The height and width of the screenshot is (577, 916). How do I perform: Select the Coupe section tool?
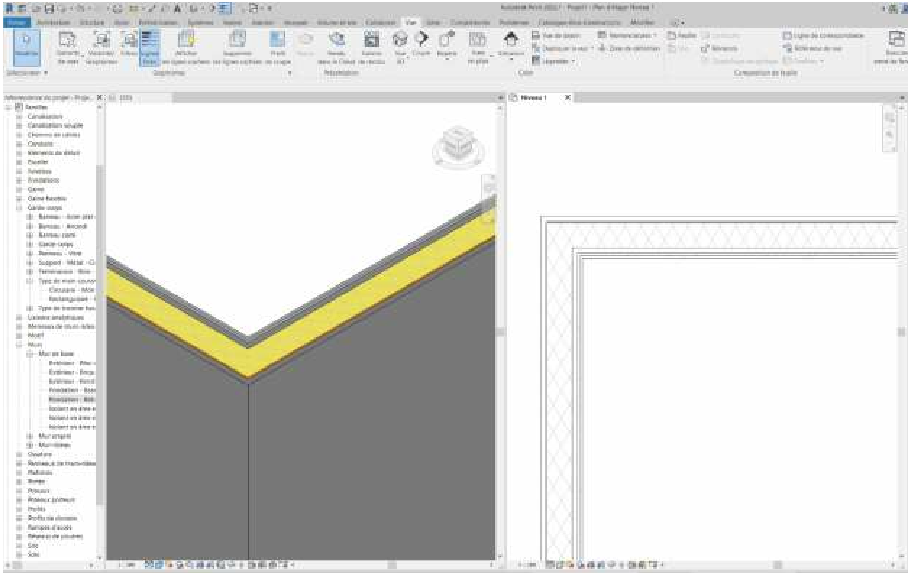(x=421, y=45)
